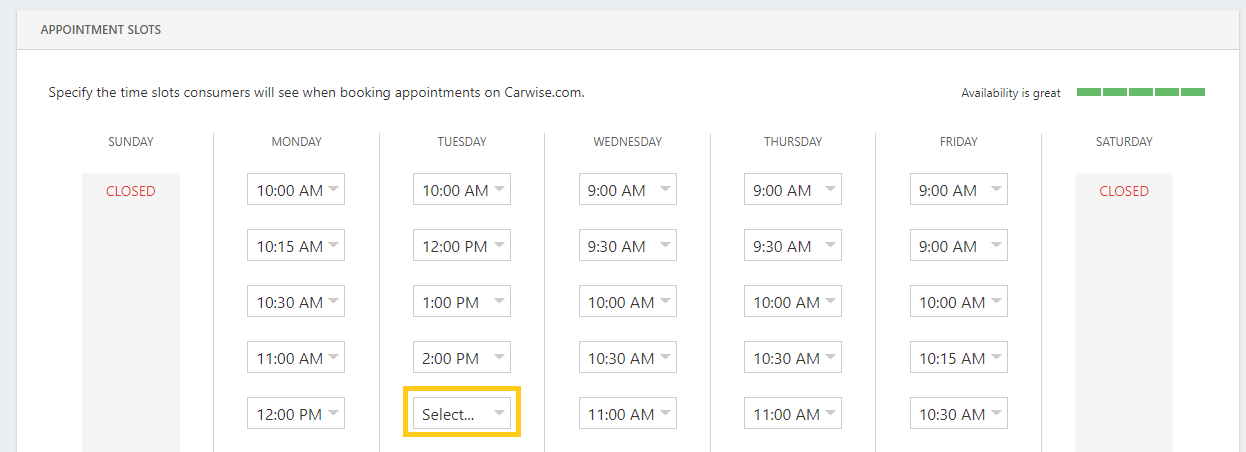Open Tuesday 10:00 AM slot dropdown

[x=462, y=190]
